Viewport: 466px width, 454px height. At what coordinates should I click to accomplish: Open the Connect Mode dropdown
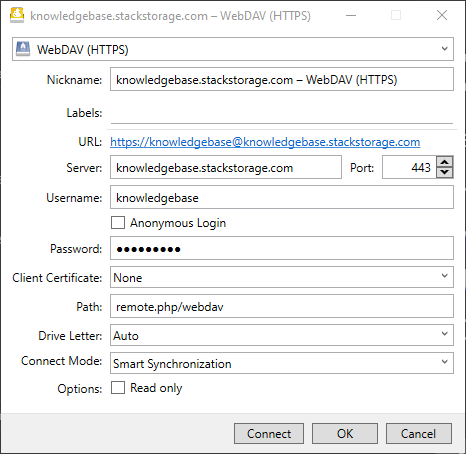(x=282, y=363)
